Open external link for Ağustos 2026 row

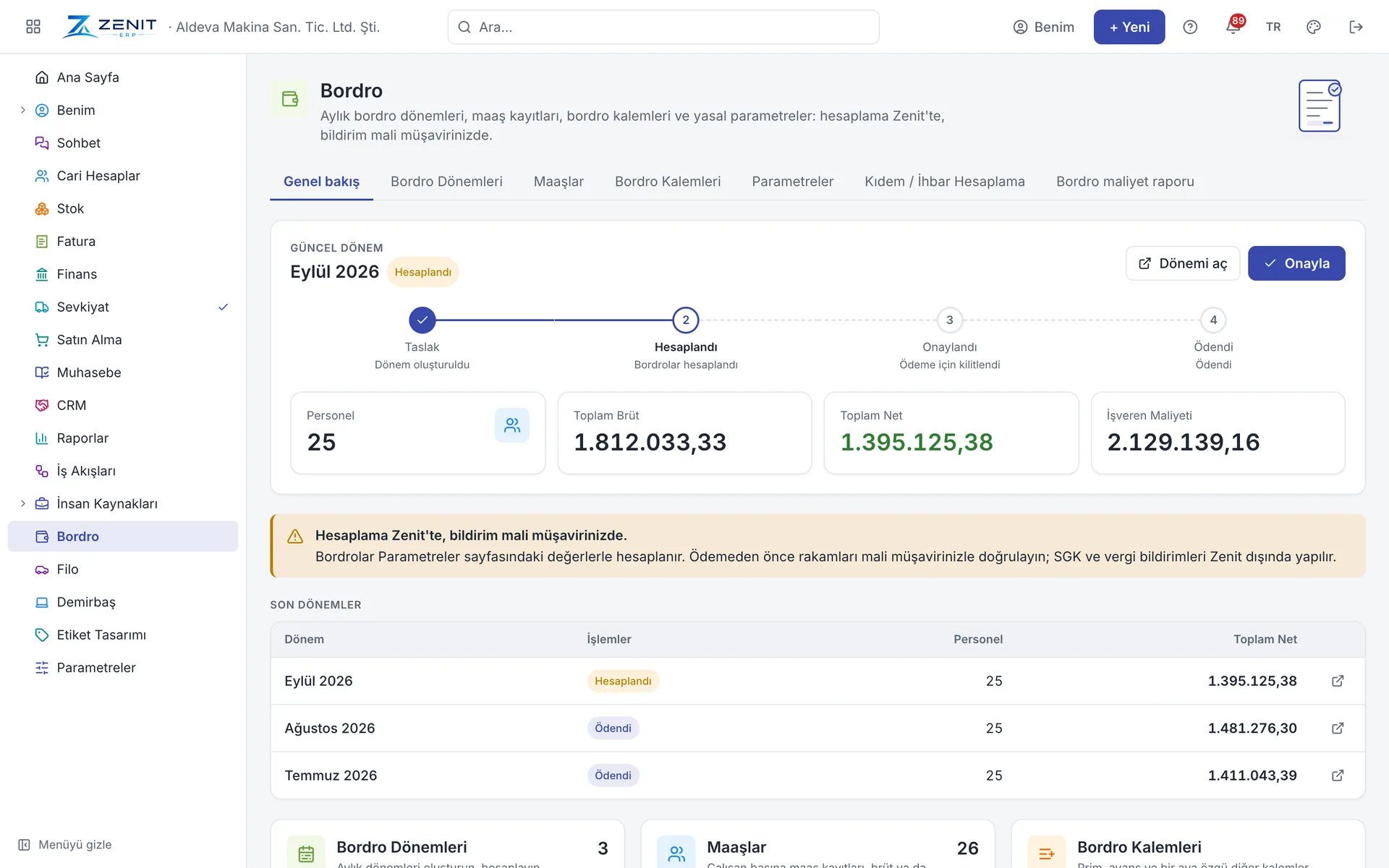click(x=1338, y=728)
